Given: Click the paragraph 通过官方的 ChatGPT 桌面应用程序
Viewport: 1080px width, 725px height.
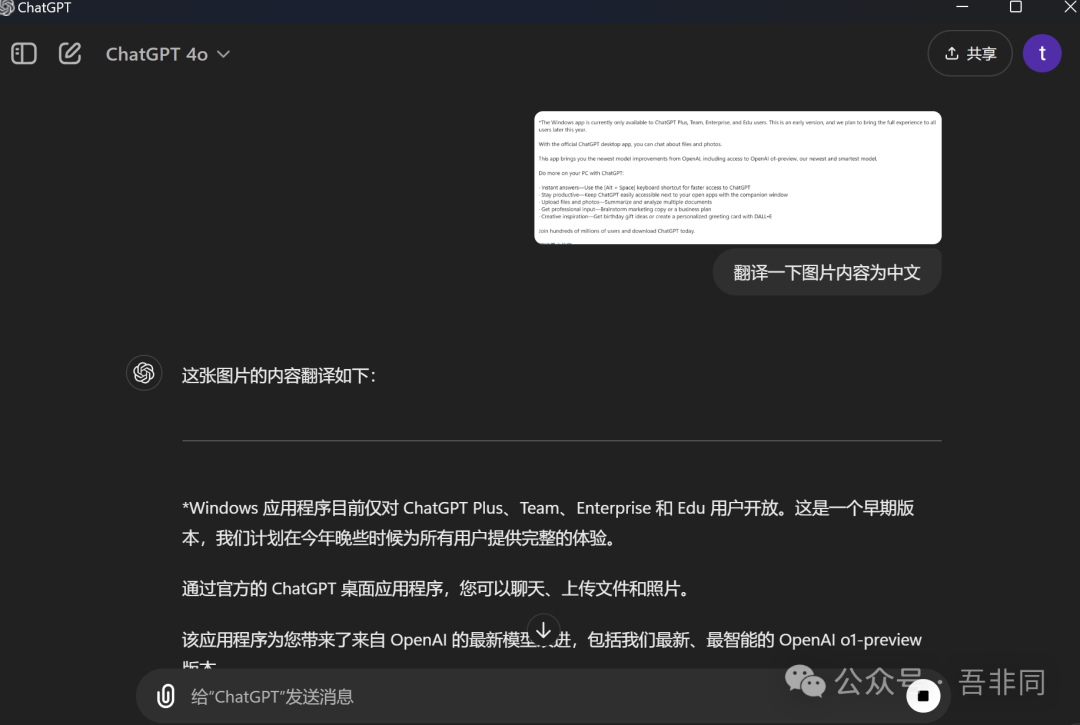Looking at the screenshot, I should coord(436,589).
